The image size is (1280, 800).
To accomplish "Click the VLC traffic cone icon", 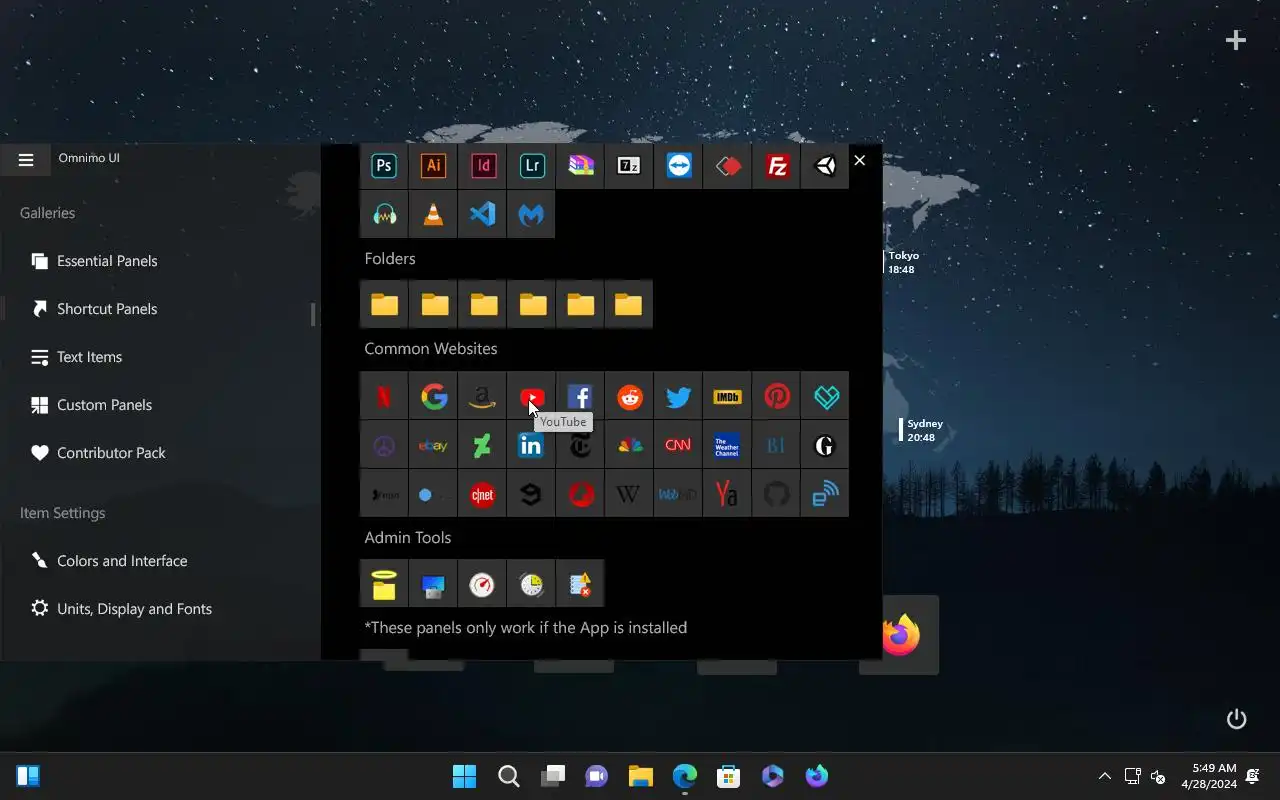I will tap(433, 214).
